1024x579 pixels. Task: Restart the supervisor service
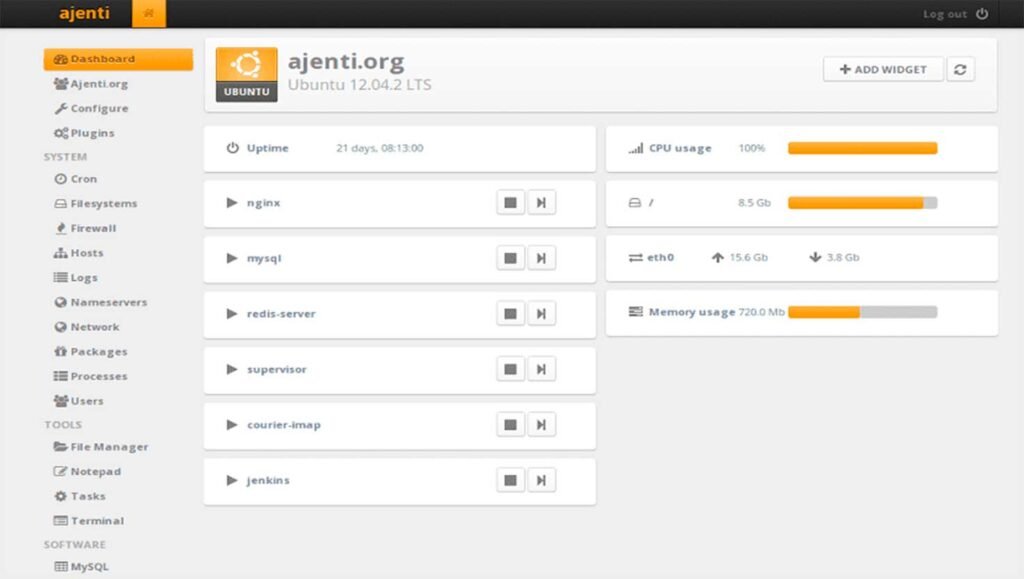point(541,369)
